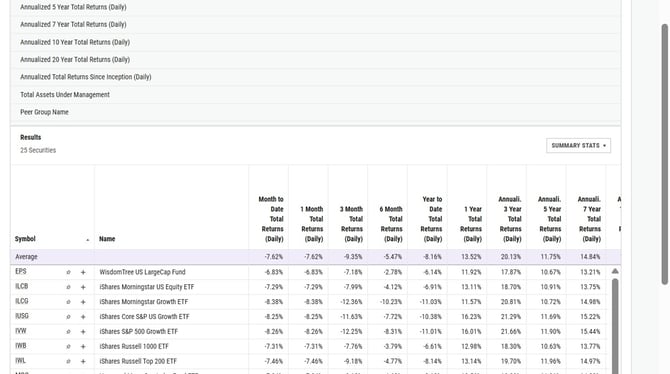670x374 pixels.
Task: Click the plus icon in the EPS row
Action: click(83, 272)
